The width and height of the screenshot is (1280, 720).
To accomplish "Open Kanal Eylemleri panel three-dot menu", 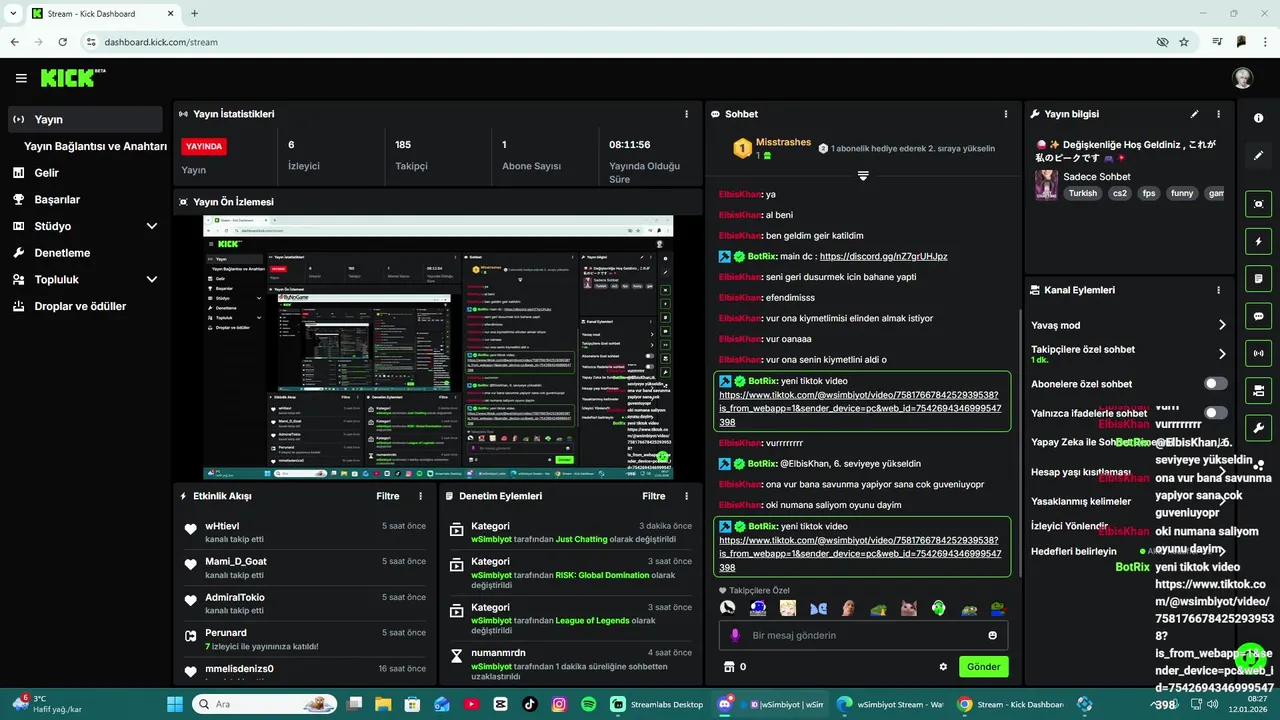I will pyautogui.click(x=1218, y=290).
